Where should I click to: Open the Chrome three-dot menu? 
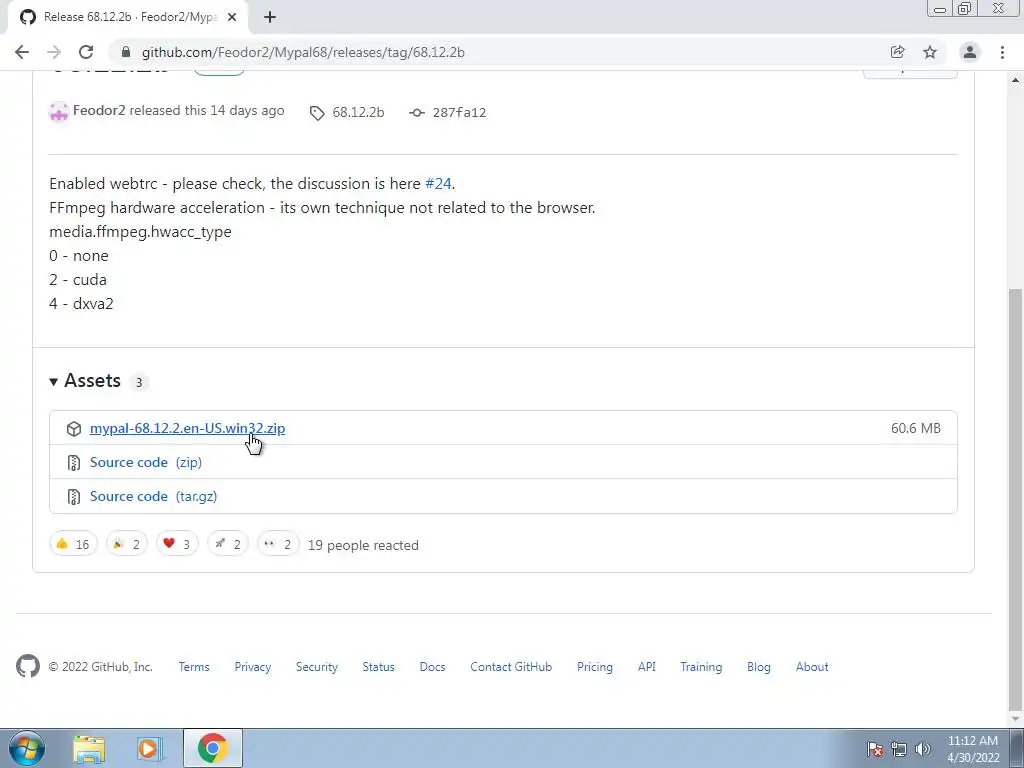point(1002,52)
